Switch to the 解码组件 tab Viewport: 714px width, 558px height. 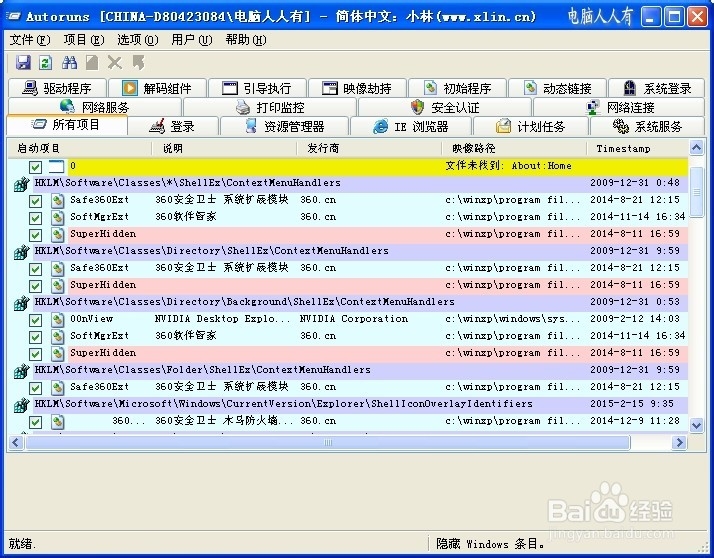pos(158,88)
